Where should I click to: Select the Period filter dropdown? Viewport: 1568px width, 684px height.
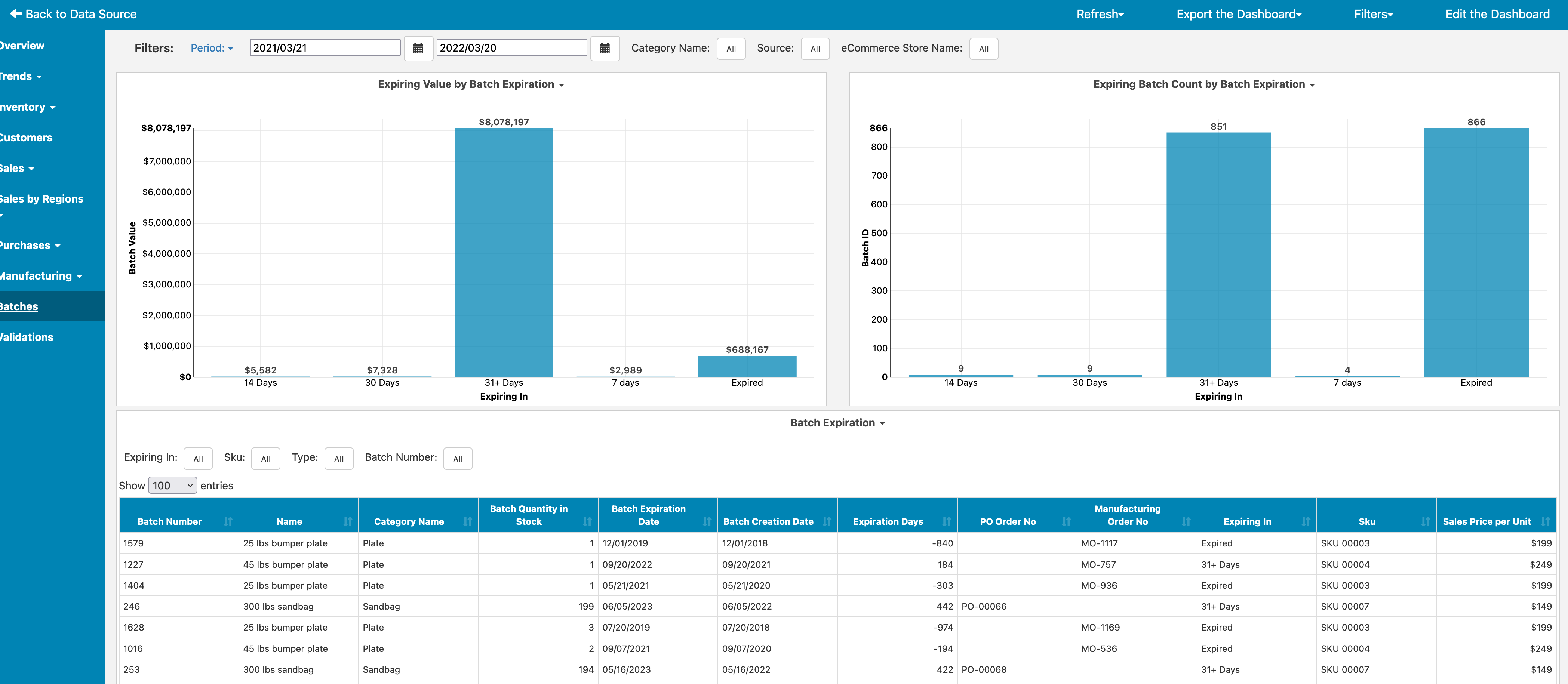pyautogui.click(x=211, y=47)
